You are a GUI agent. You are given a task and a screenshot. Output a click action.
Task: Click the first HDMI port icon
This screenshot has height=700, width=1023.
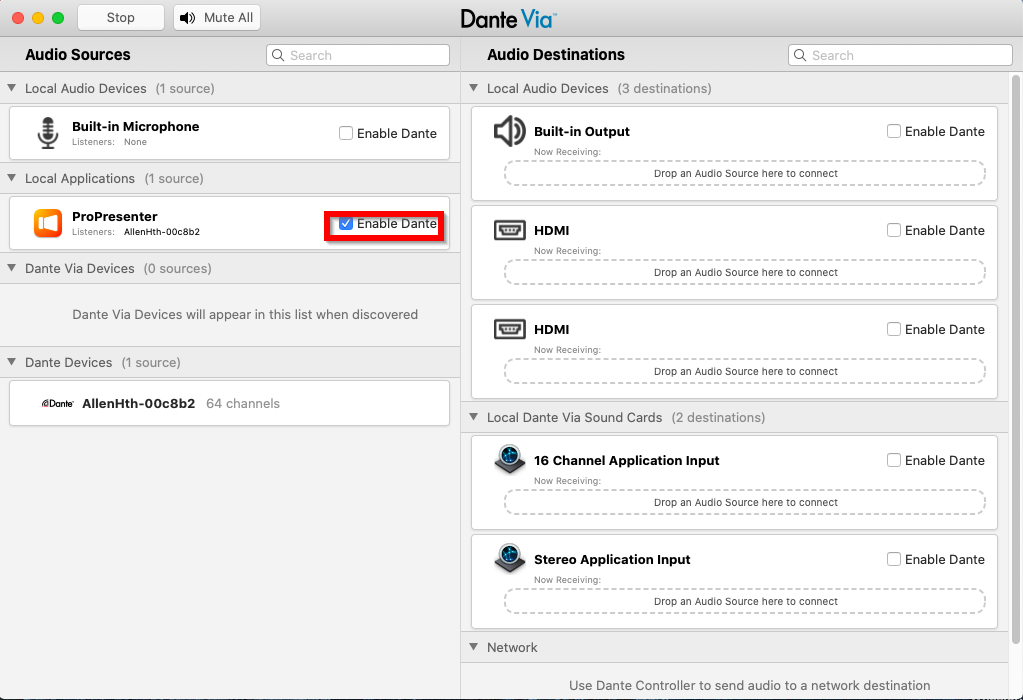[x=510, y=230]
